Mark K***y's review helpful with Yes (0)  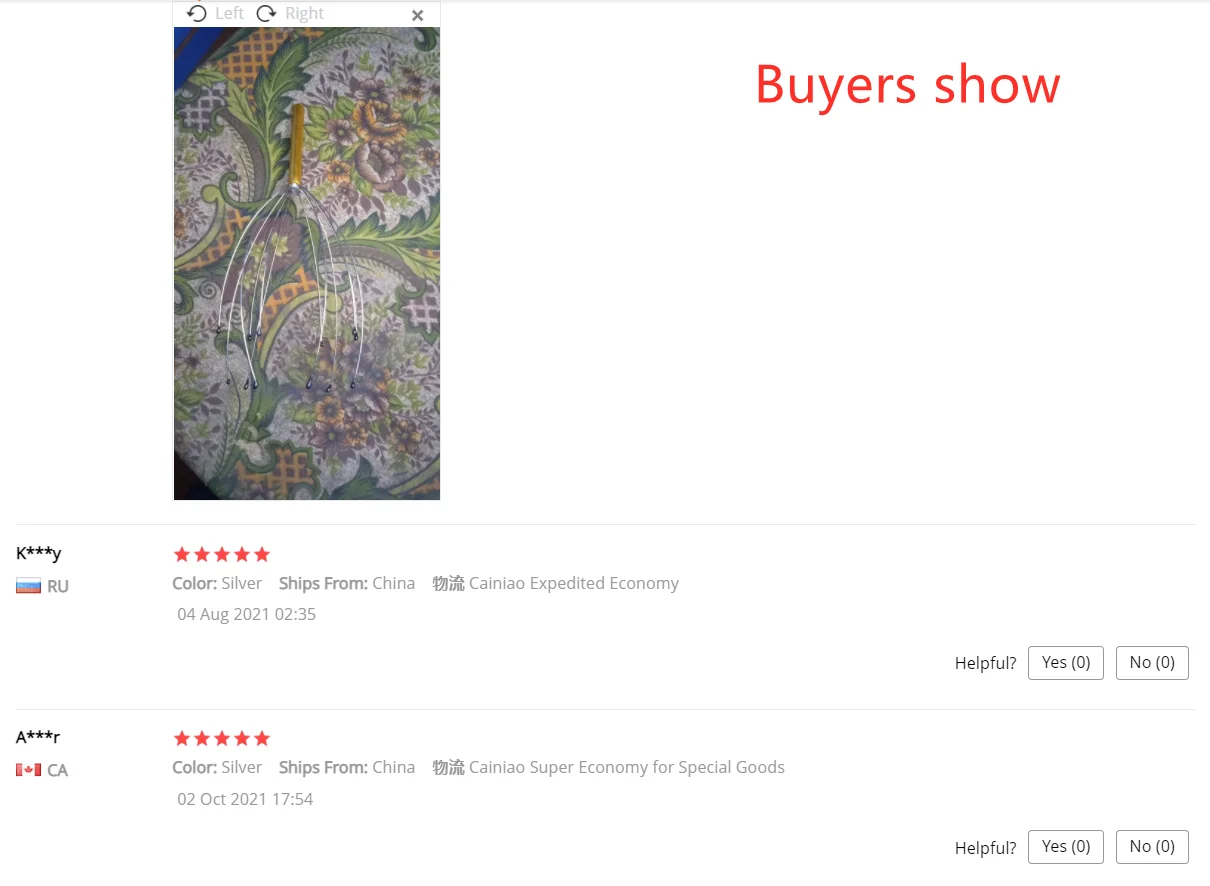pyautogui.click(x=1066, y=662)
